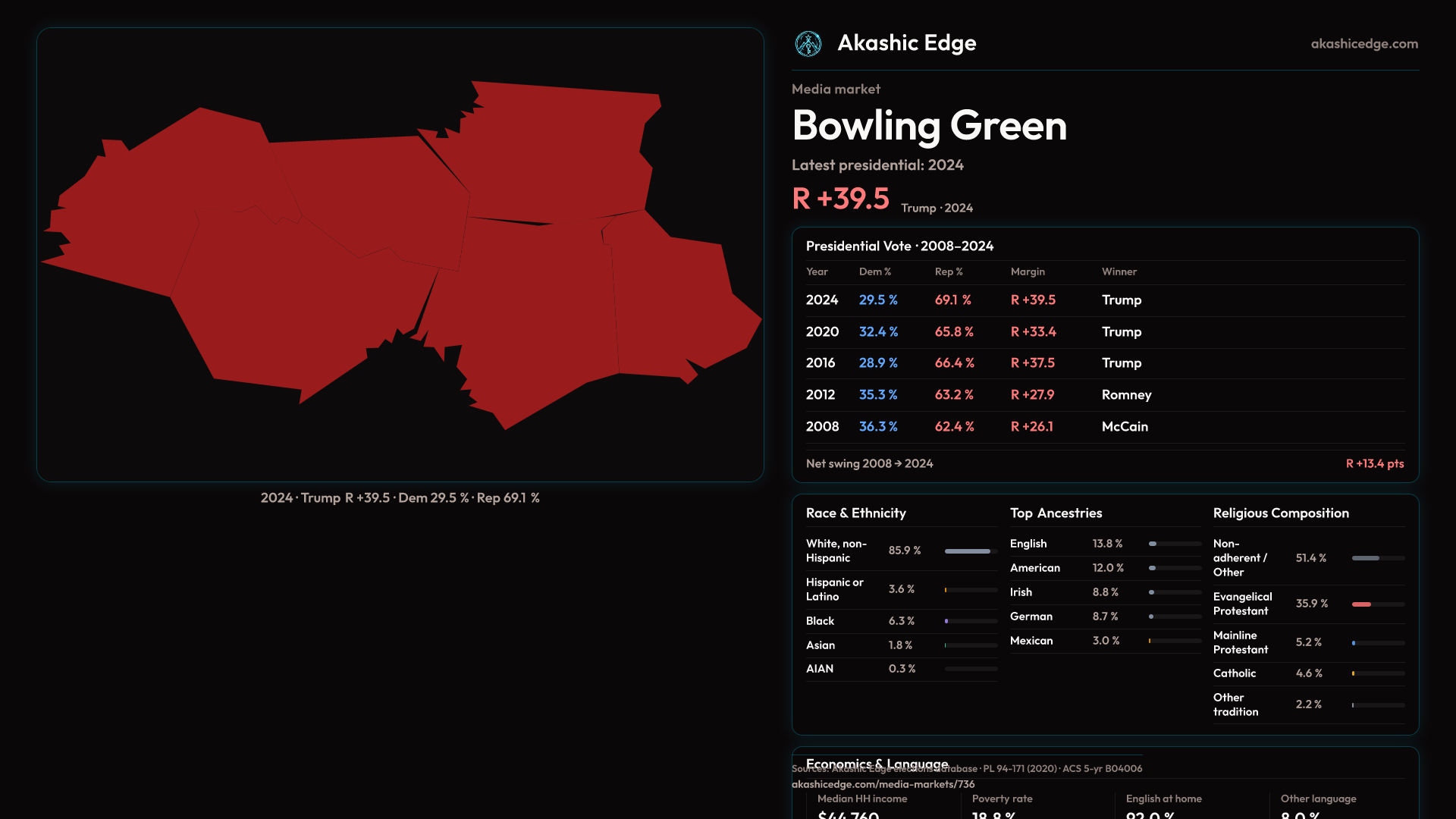Click the Religious Composition heading
The width and height of the screenshot is (1456, 819).
click(1280, 513)
